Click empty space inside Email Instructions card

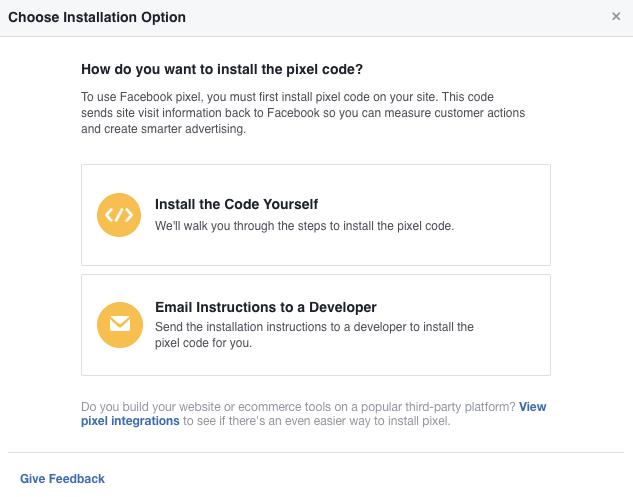(513, 357)
